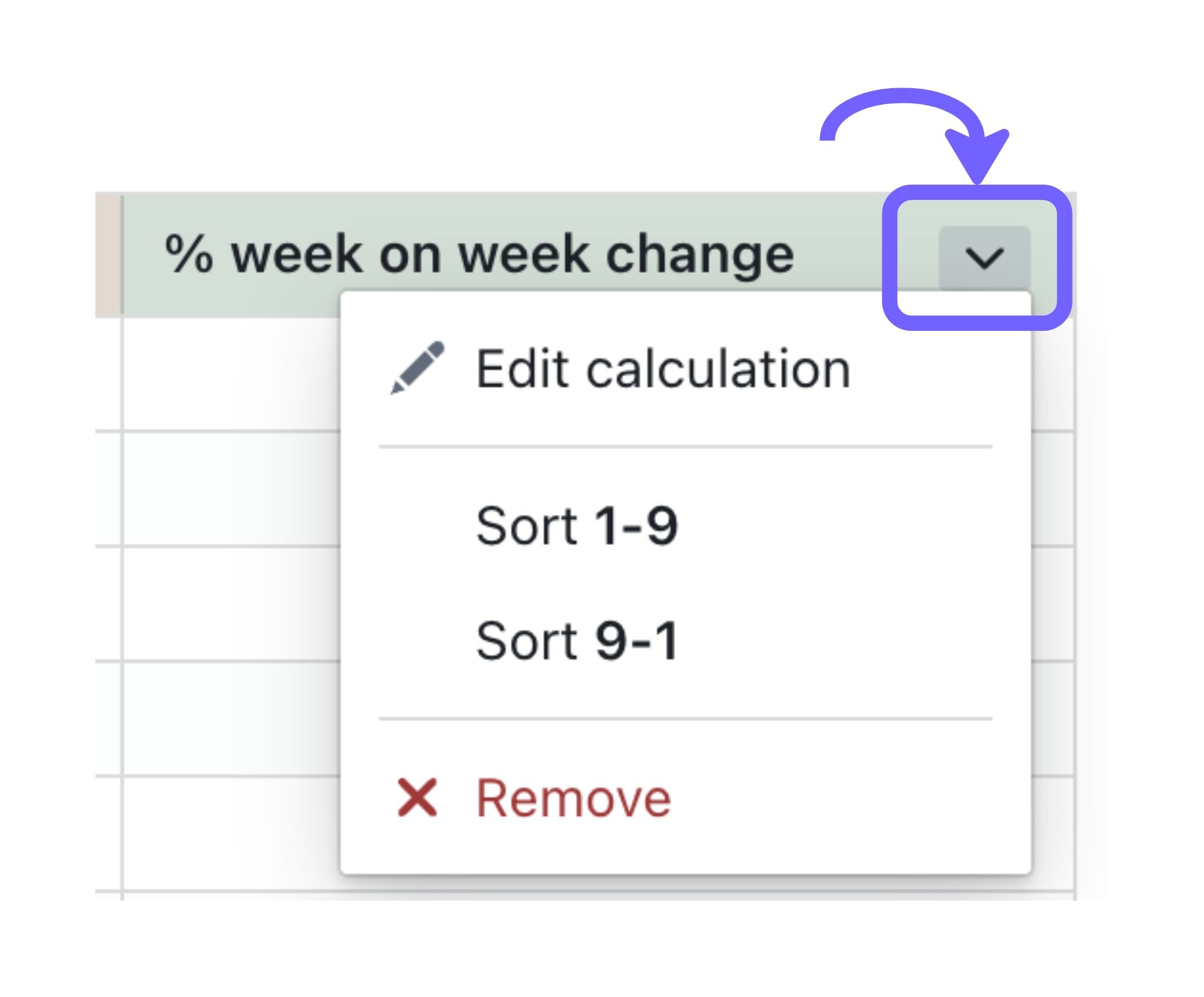The height and width of the screenshot is (997, 1204).
Task: Select second row cell left of menu
Action: tap(232, 489)
